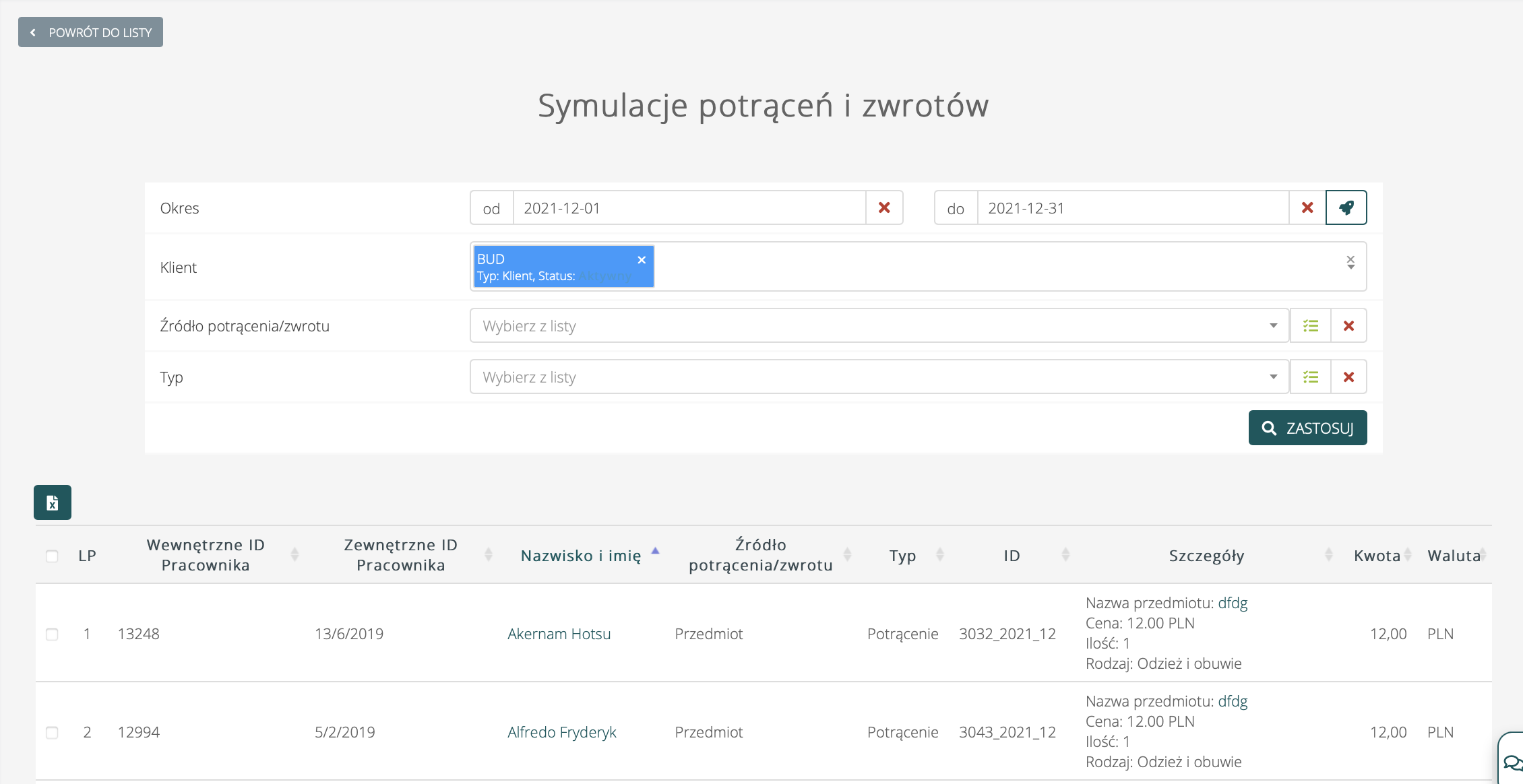The width and height of the screenshot is (1523, 784).
Task: Clear the 'od' start date with the red X
Action: [x=884, y=207]
